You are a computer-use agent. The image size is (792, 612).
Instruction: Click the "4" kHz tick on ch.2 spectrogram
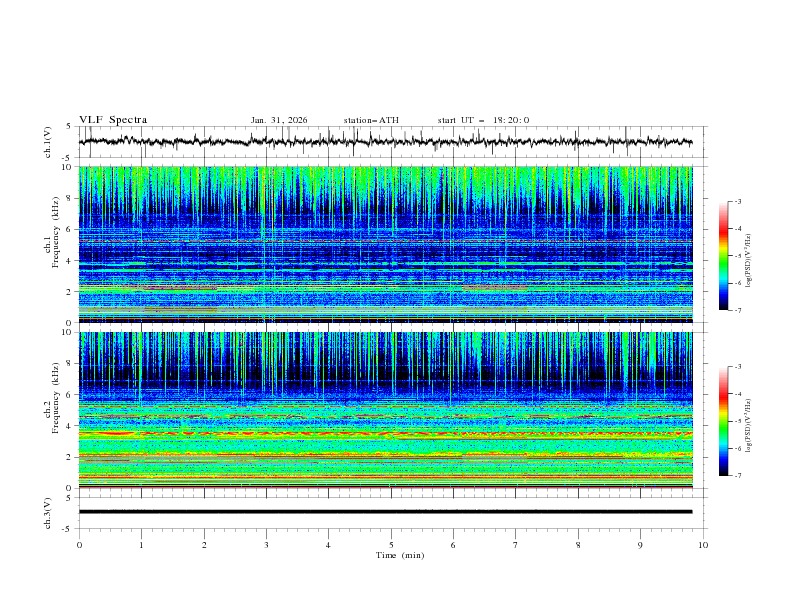tap(69, 426)
